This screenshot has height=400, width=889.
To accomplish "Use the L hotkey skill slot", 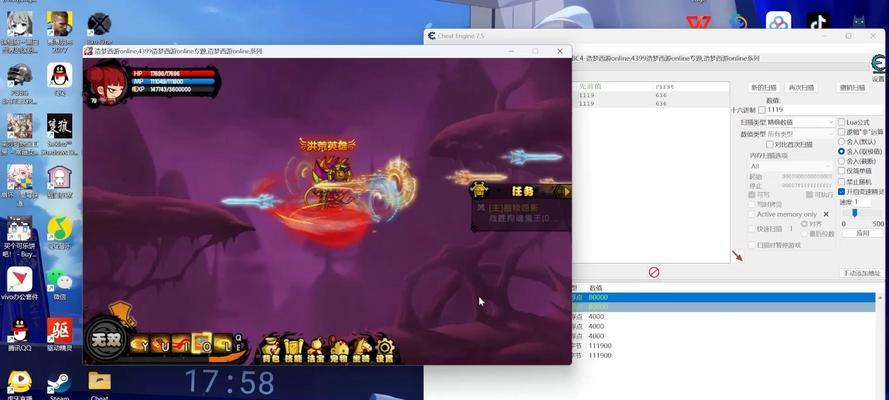I will tap(223, 344).
